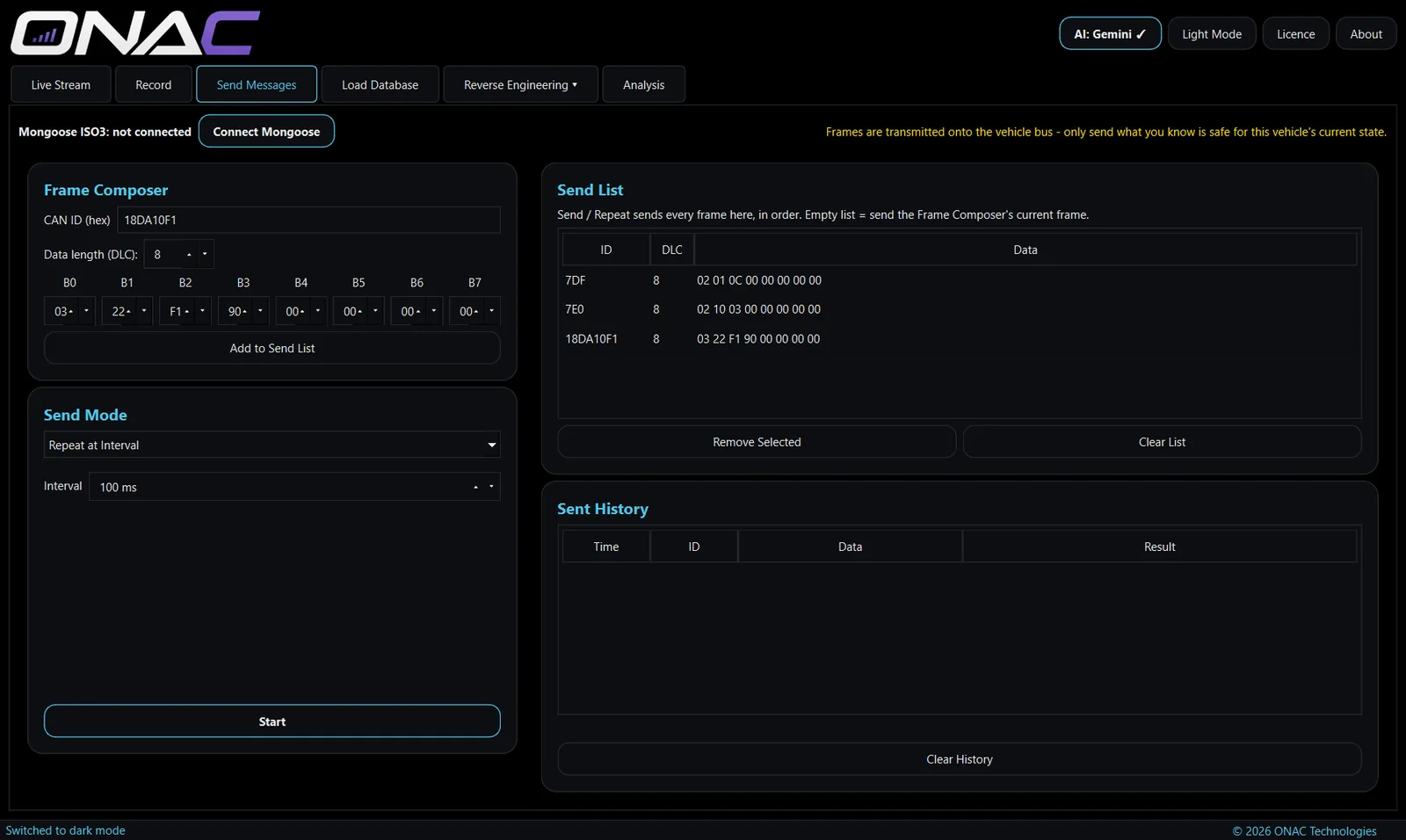Decrement byte B1 with its down arrow

[144, 311]
